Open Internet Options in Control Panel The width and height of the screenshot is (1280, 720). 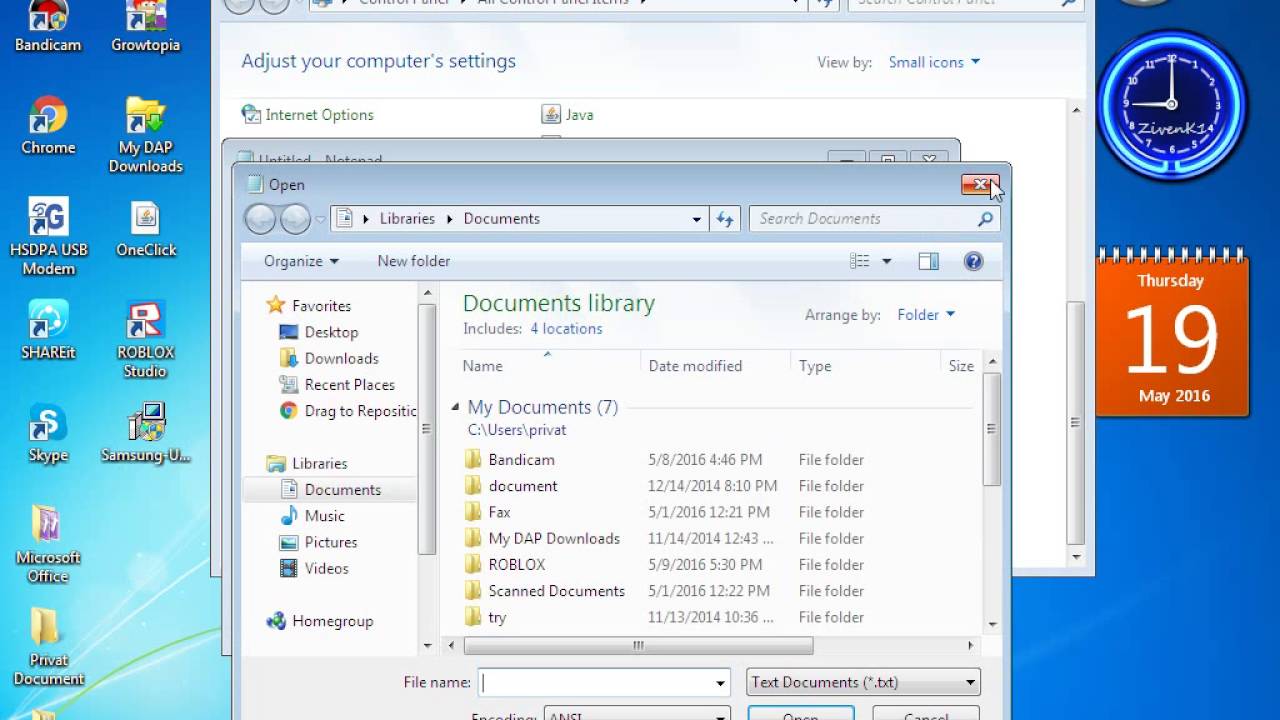(x=308, y=115)
